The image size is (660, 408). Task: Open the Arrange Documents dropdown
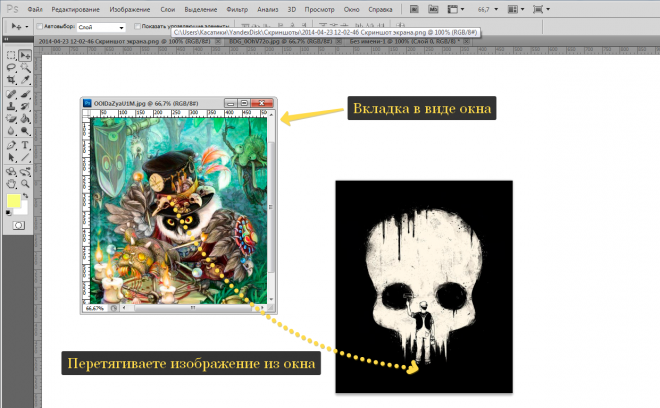[x=517, y=9]
